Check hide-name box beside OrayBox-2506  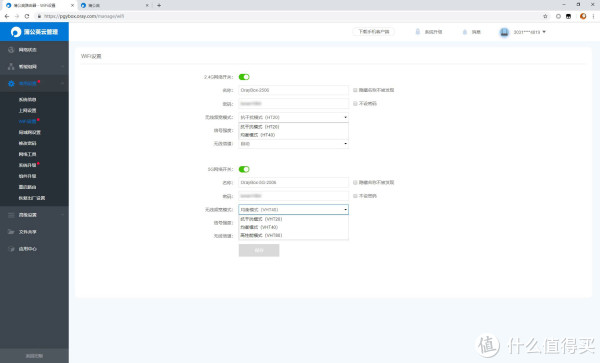(x=355, y=90)
